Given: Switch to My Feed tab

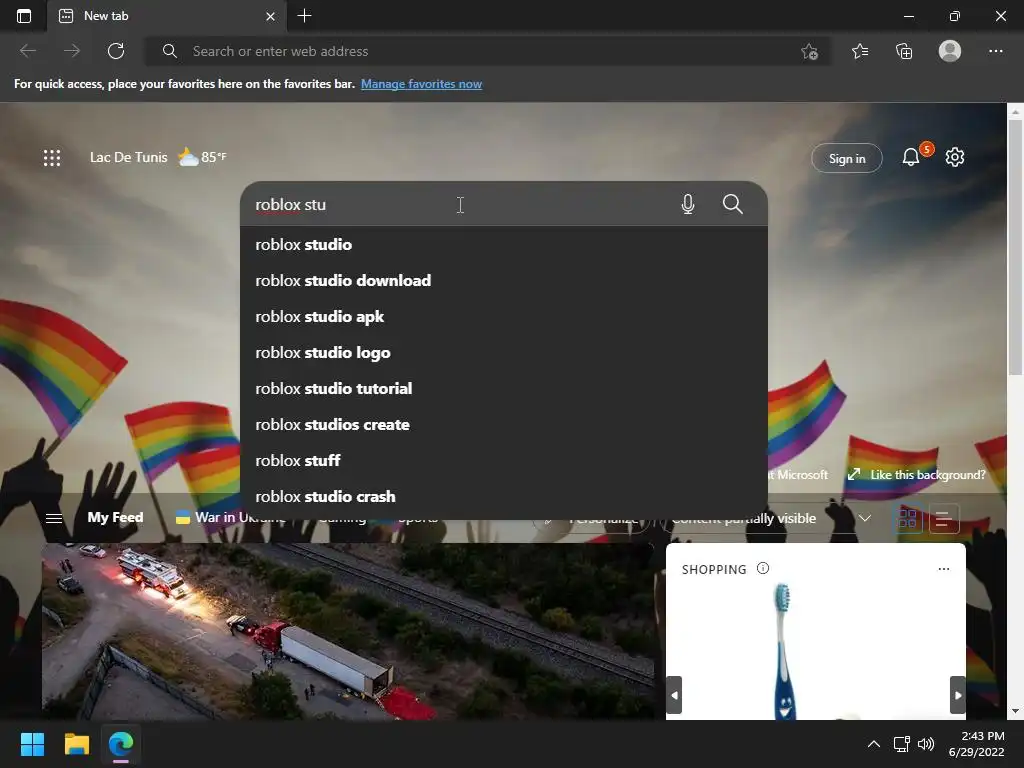Looking at the screenshot, I should [115, 517].
